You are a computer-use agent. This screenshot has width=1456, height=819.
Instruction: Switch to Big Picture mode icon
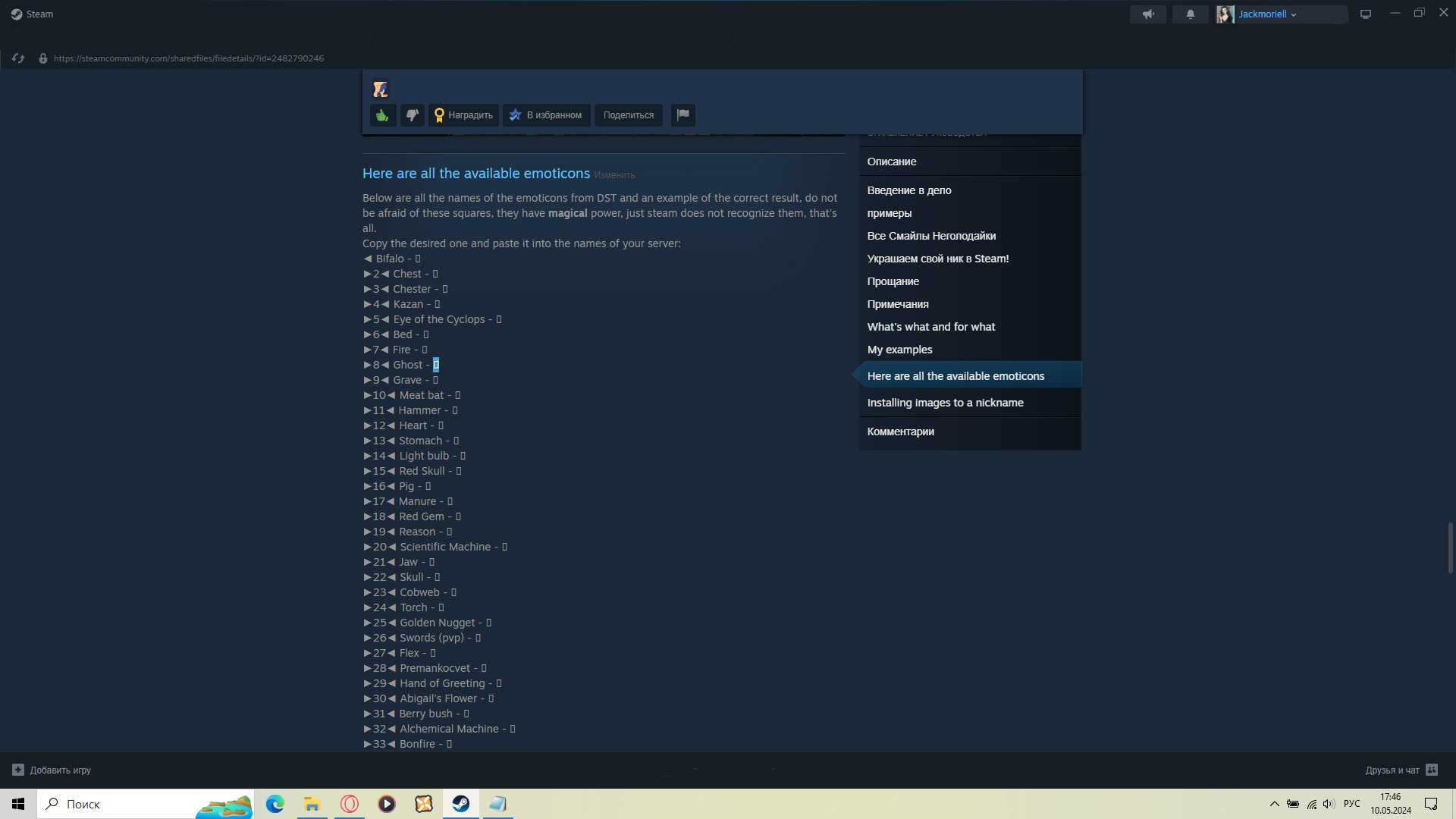point(1365,14)
